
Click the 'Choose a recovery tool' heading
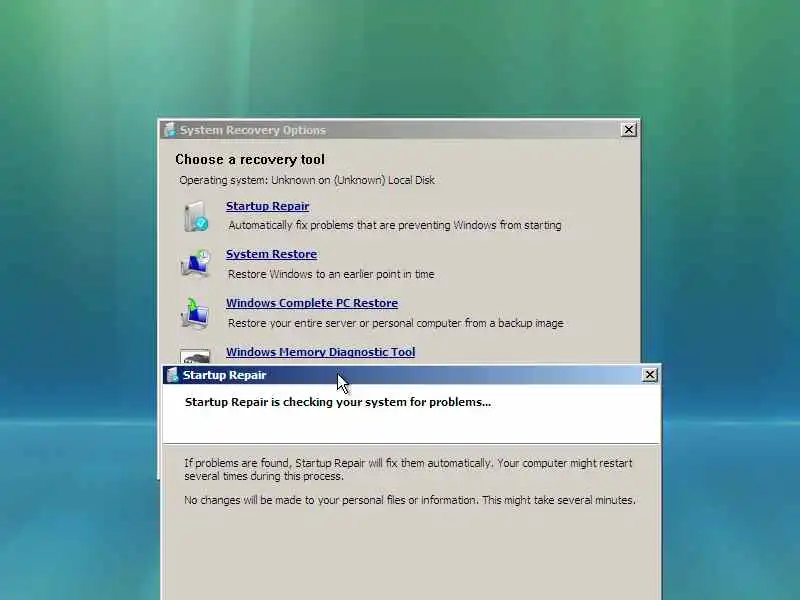[250, 160]
